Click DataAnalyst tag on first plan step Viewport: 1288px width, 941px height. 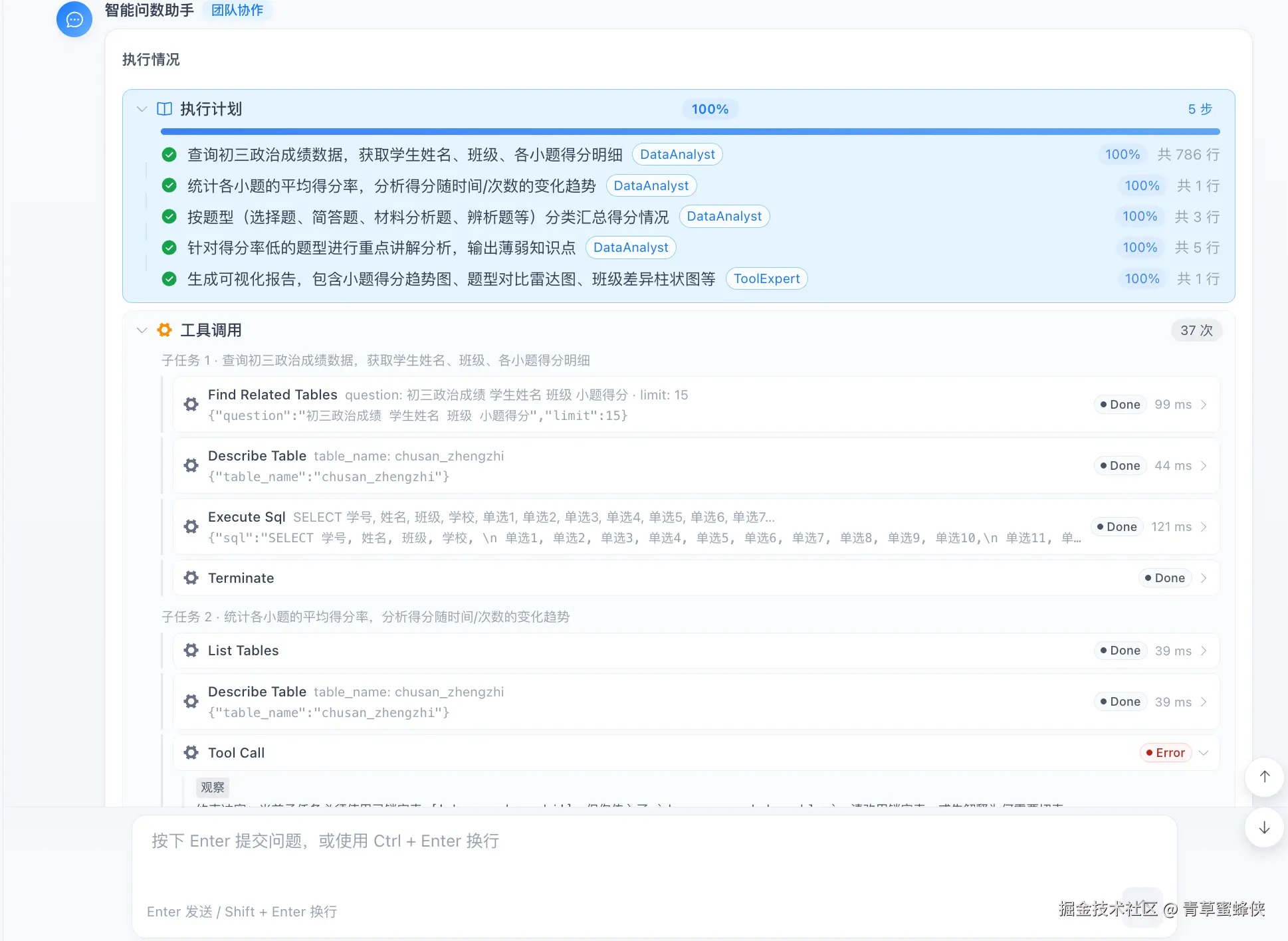[677, 155]
